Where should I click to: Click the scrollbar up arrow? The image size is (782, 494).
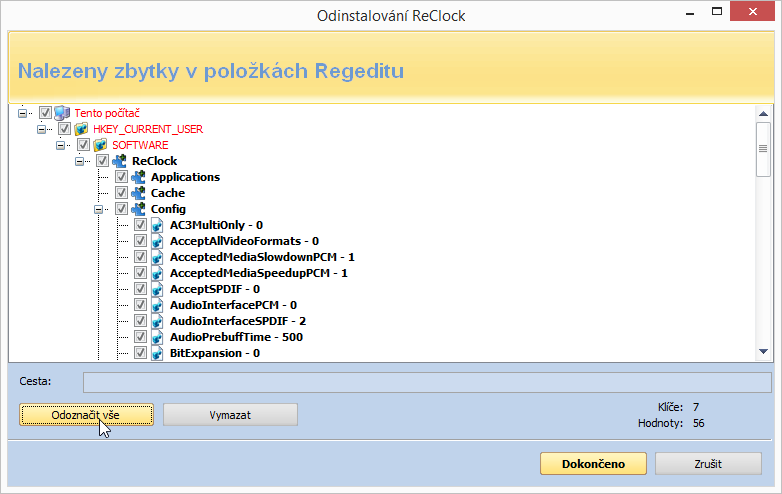[763, 114]
